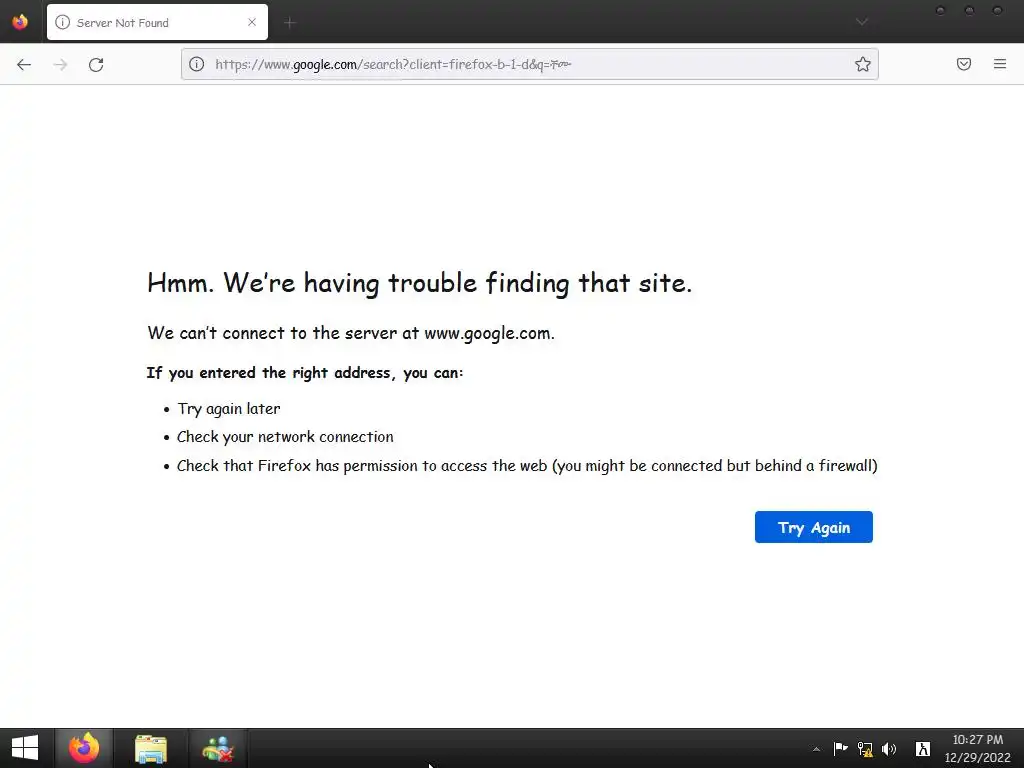
Task: Click the Try Again button
Action: pyautogui.click(x=814, y=527)
